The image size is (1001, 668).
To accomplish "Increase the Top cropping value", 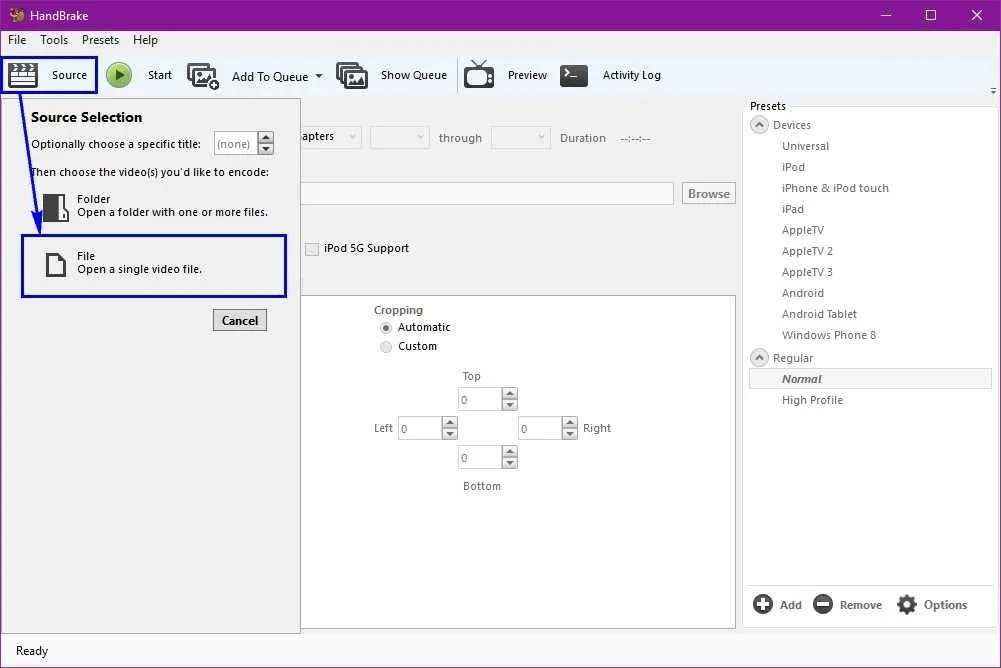I will tap(509, 393).
